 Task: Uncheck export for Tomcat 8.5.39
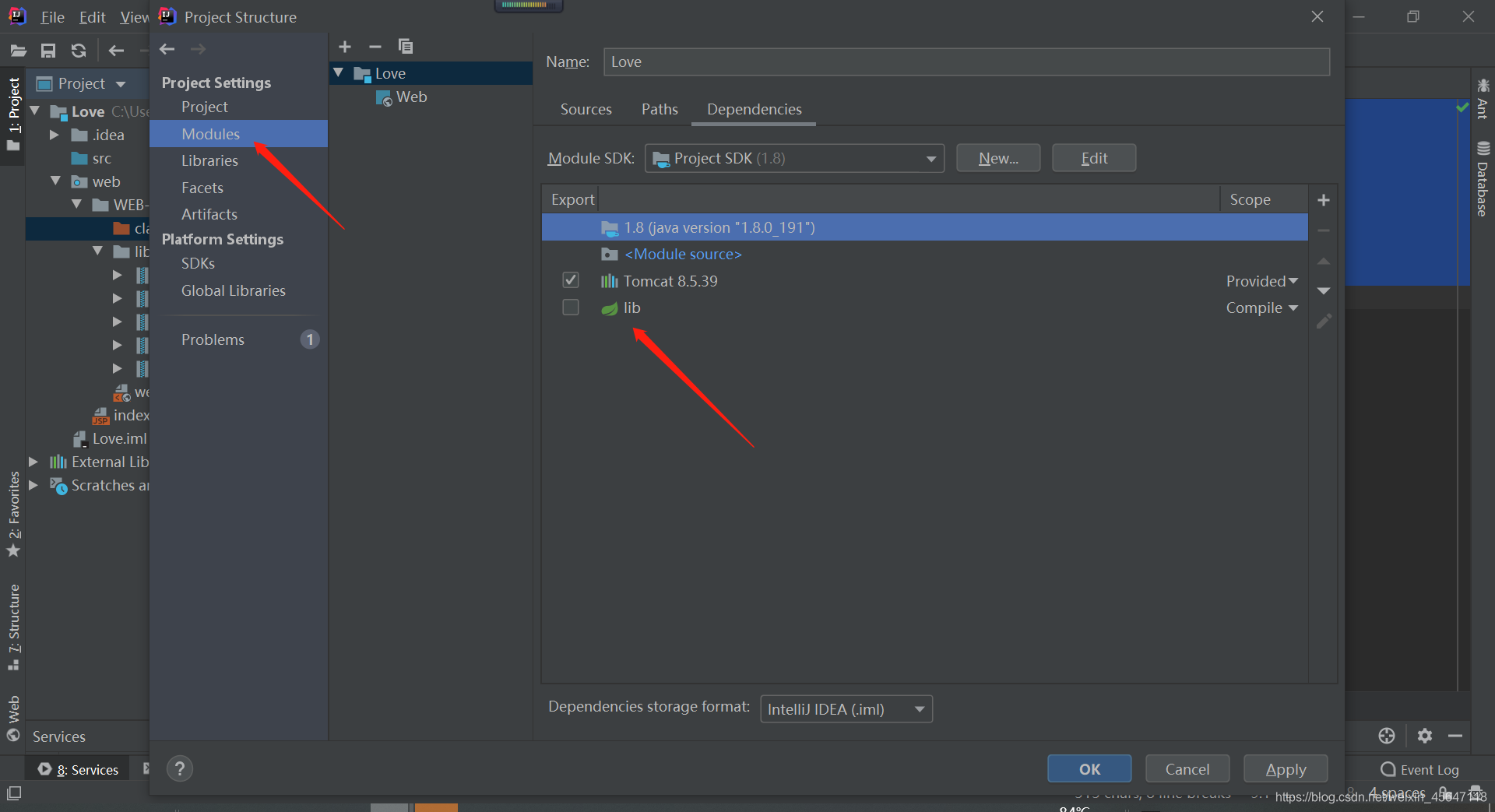pos(571,280)
